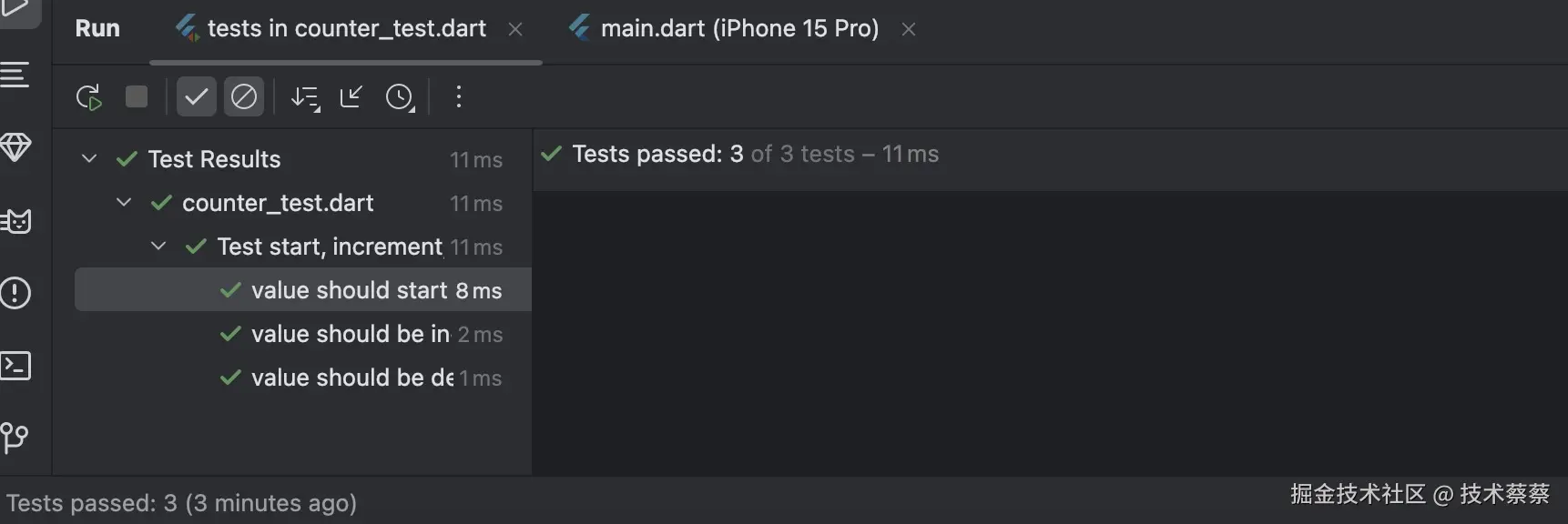This screenshot has height=524, width=1568.
Task: Click the Import Tests from File icon
Action: pos(351,97)
